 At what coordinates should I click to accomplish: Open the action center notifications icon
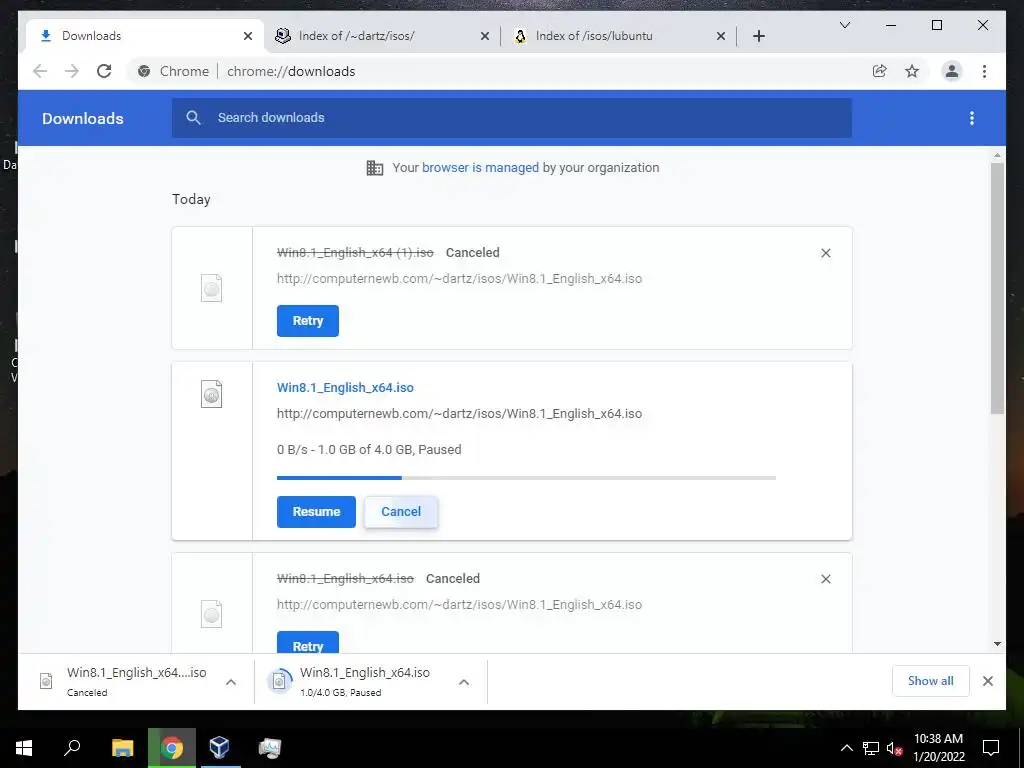(991, 748)
